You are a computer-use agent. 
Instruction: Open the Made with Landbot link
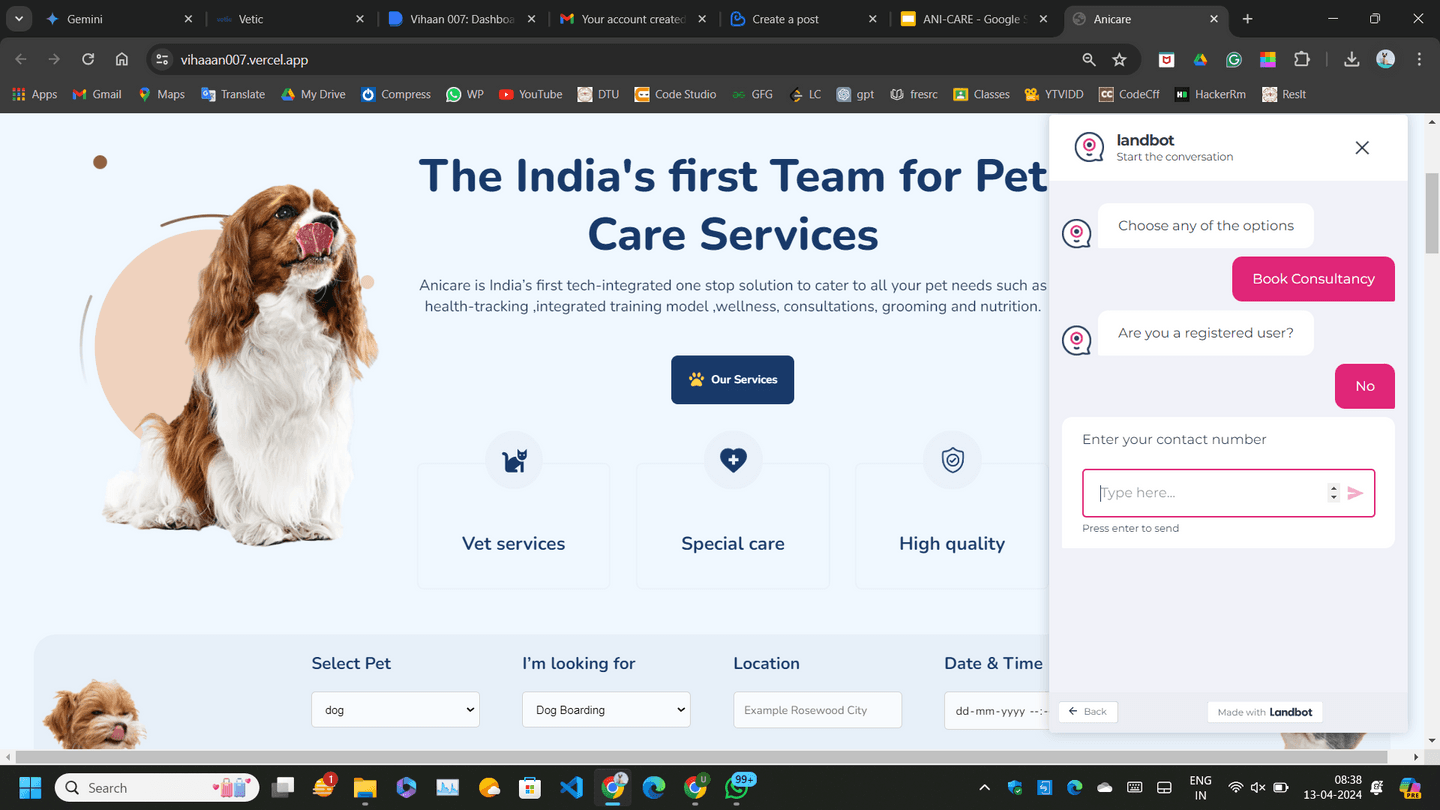coord(1265,712)
